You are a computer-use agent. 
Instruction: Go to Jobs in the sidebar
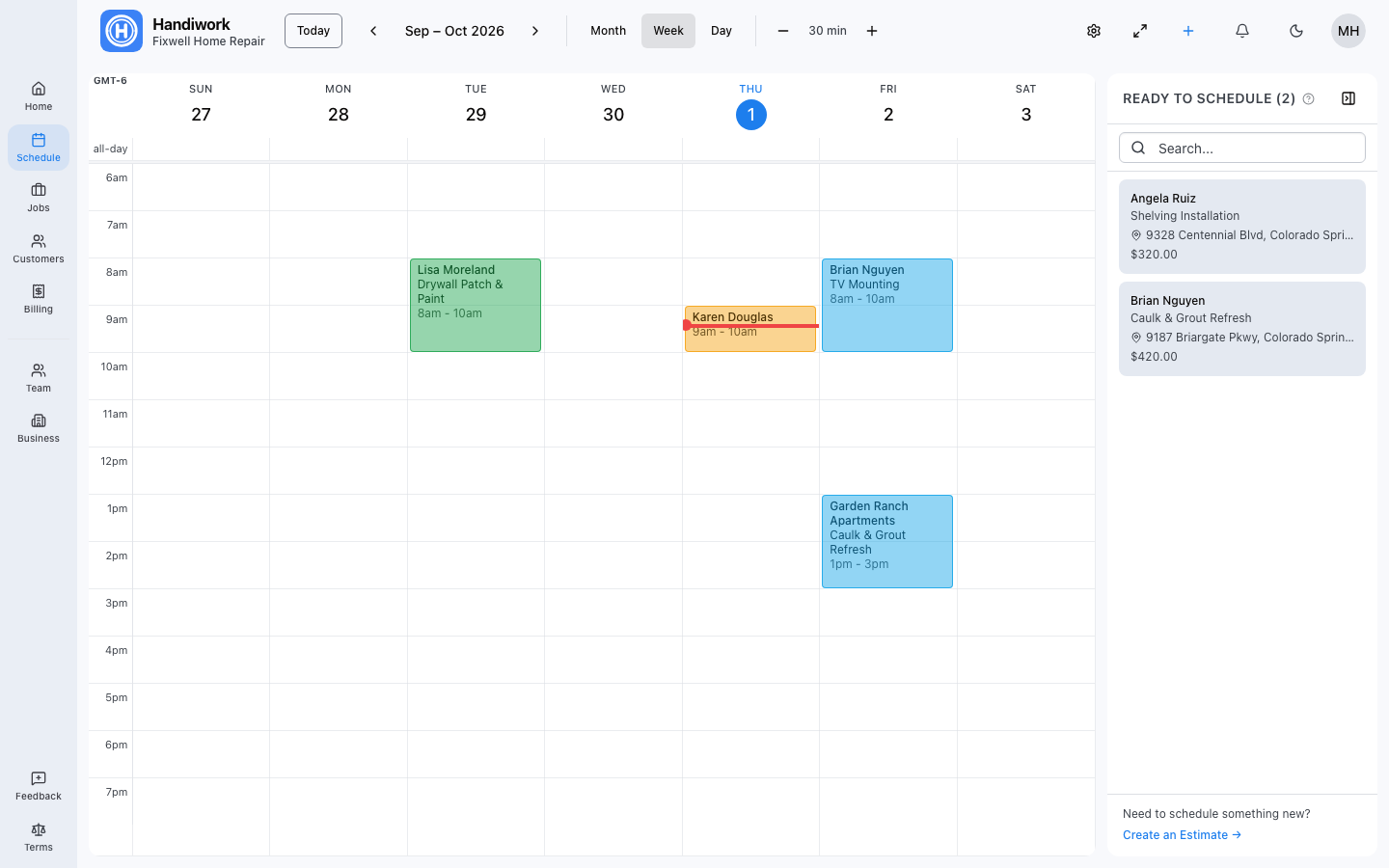point(39,198)
